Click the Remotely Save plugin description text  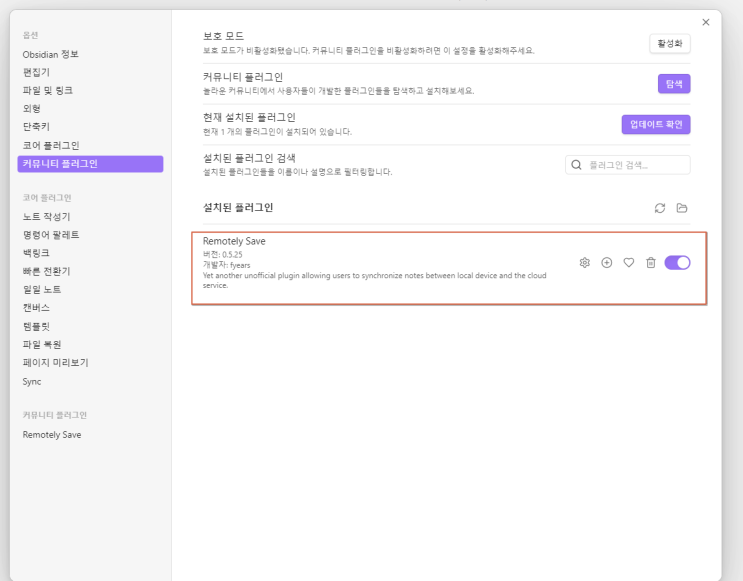point(374,280)
